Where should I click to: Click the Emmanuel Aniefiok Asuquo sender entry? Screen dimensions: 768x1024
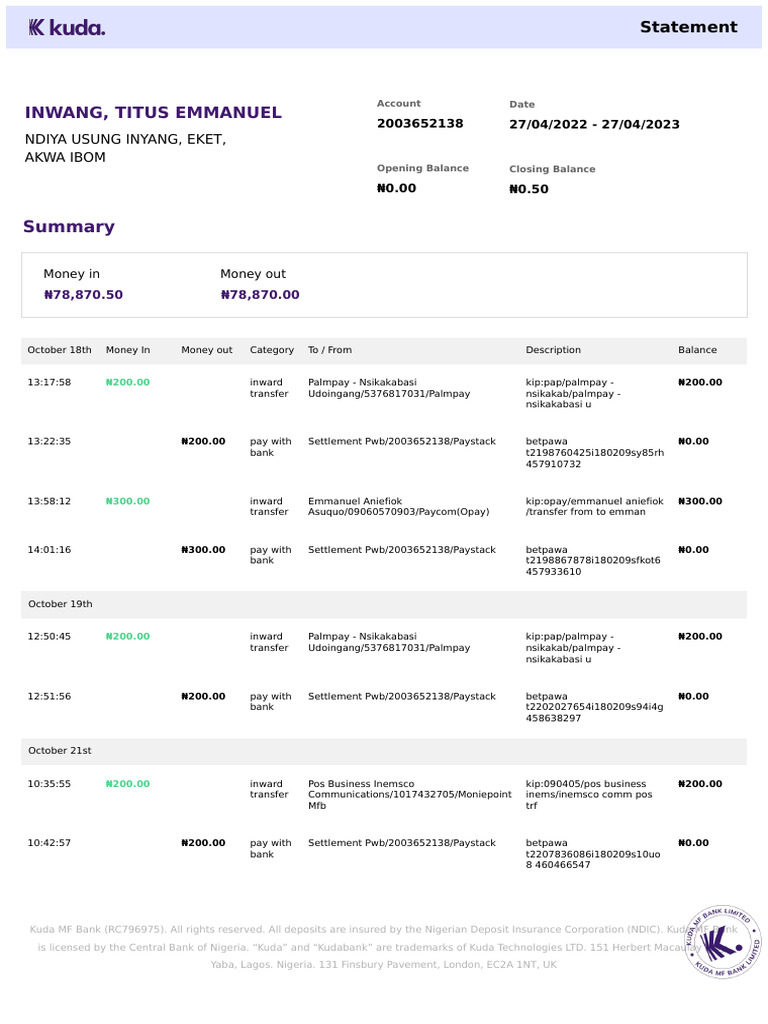[x=398, y=506]
